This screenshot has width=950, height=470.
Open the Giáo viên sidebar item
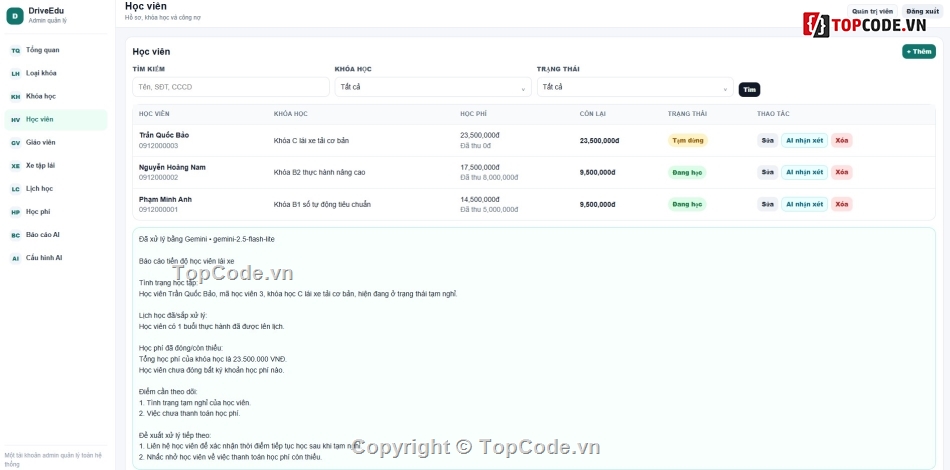point(56,142)
